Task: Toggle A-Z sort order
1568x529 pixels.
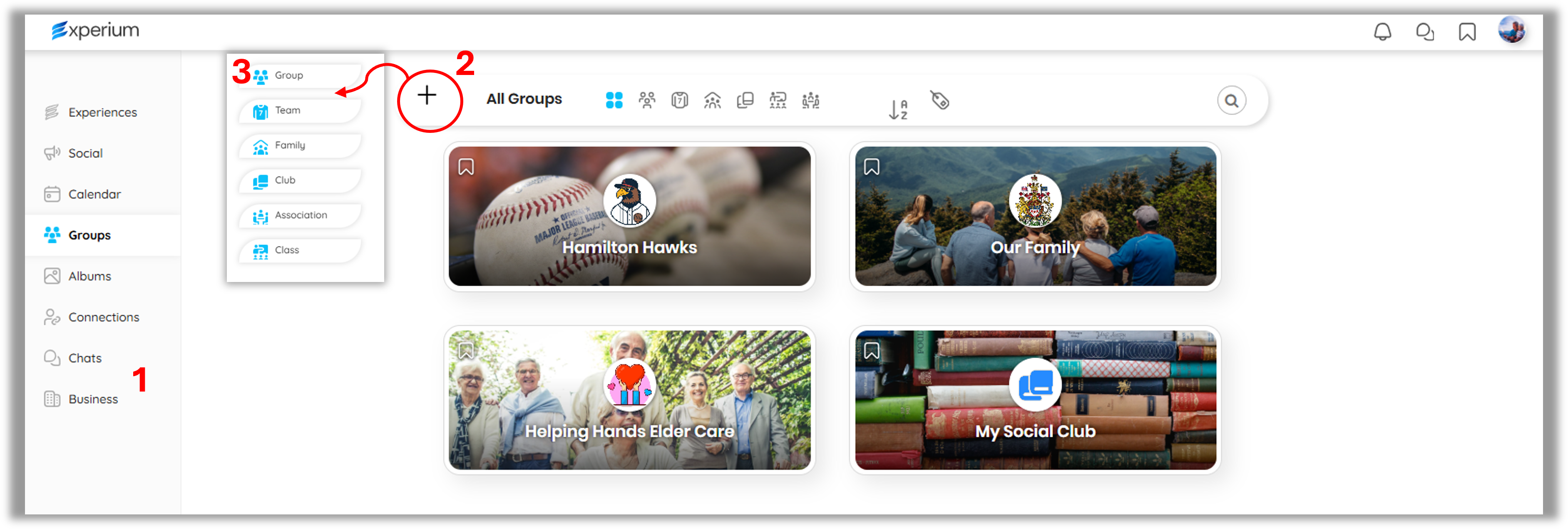Action: click(x=898, y=110)
